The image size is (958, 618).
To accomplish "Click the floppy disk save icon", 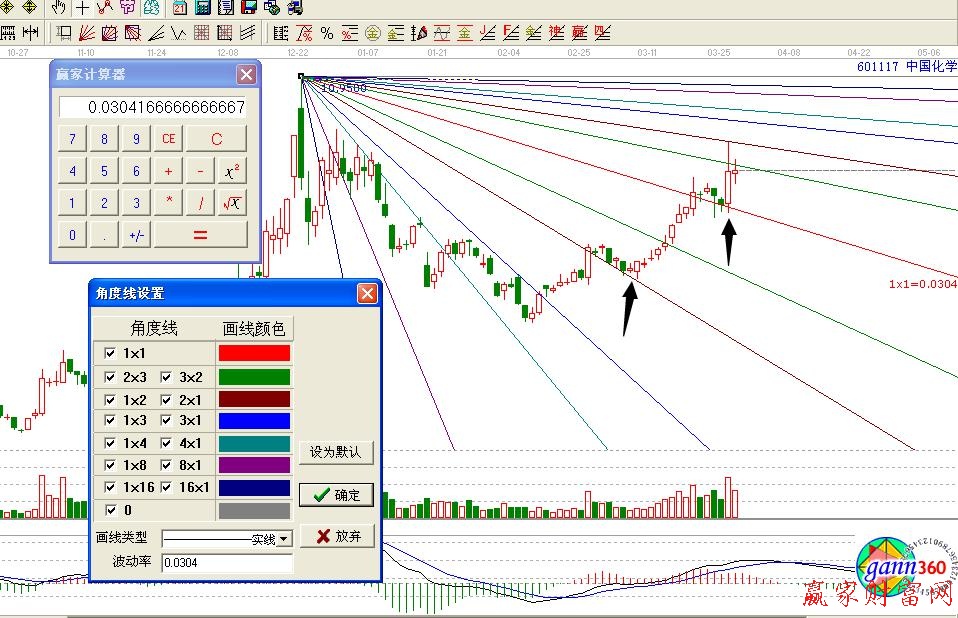I will [x=248, y=8].
